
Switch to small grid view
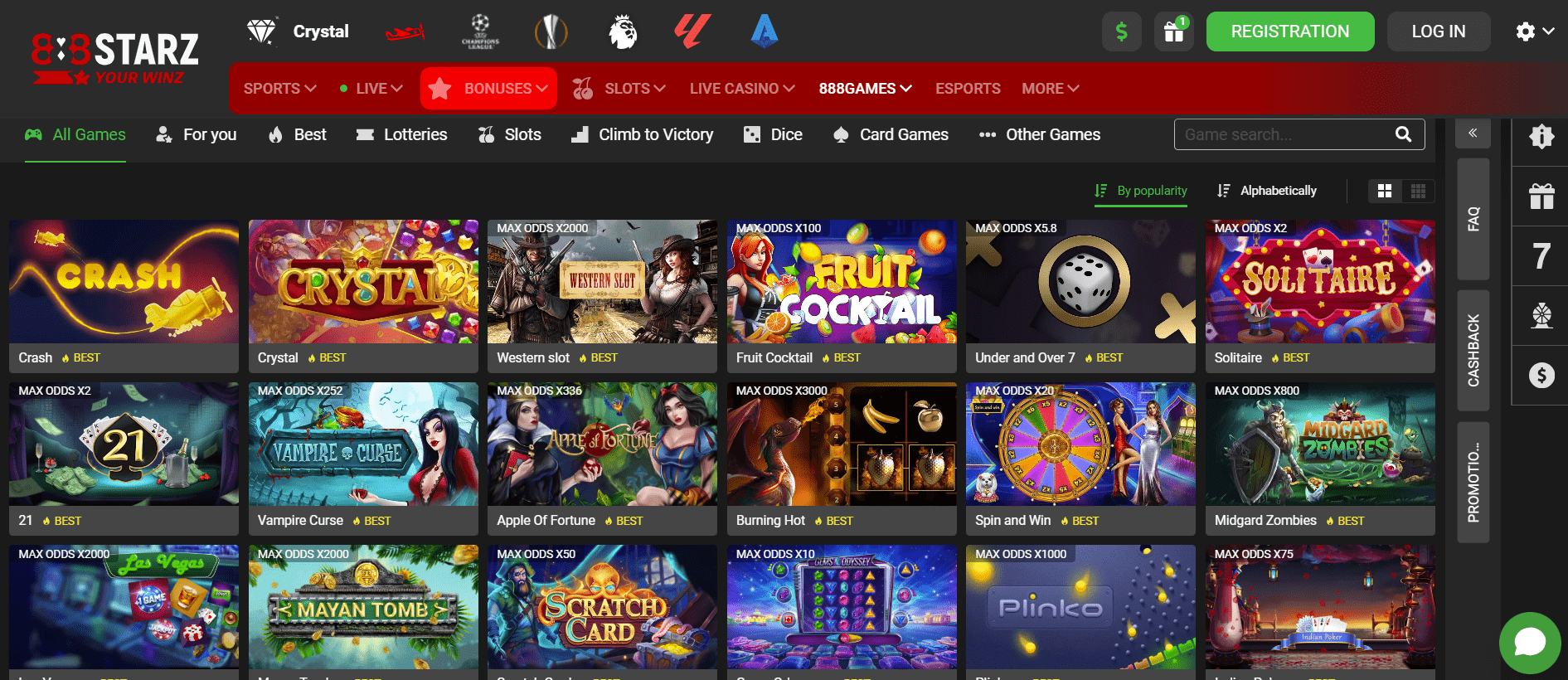[1418, 191]
